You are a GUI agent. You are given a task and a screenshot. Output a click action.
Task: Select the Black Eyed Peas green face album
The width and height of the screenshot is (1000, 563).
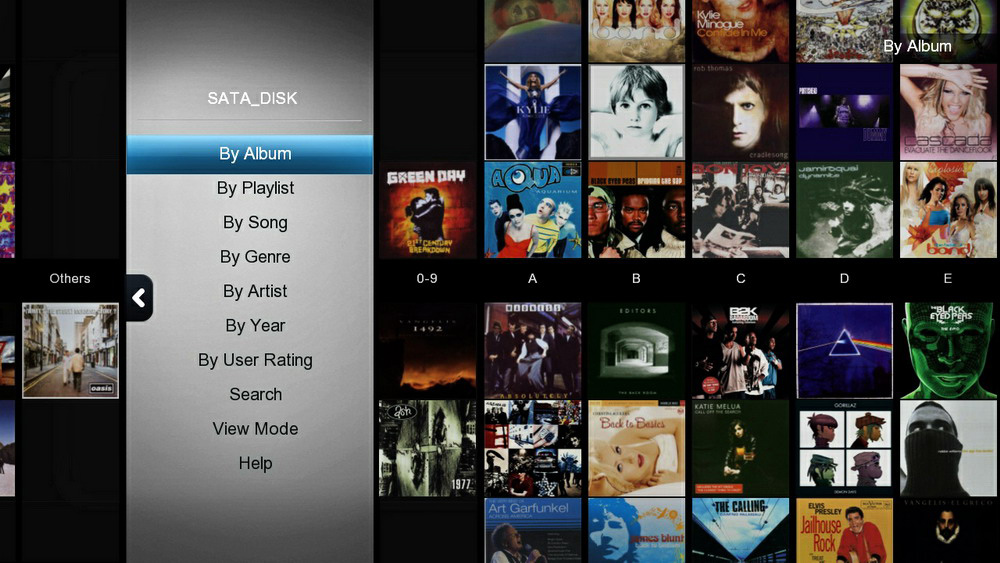[x=948, y=351]
